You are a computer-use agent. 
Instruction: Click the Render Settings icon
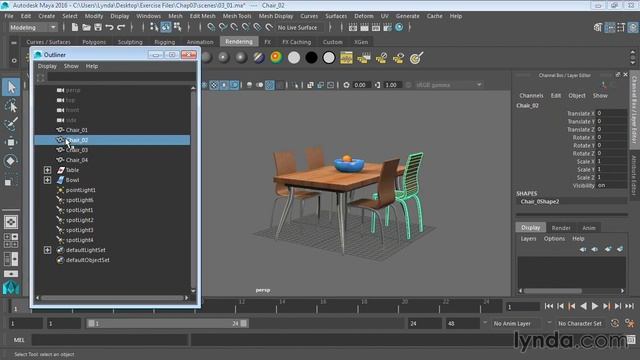387,27
